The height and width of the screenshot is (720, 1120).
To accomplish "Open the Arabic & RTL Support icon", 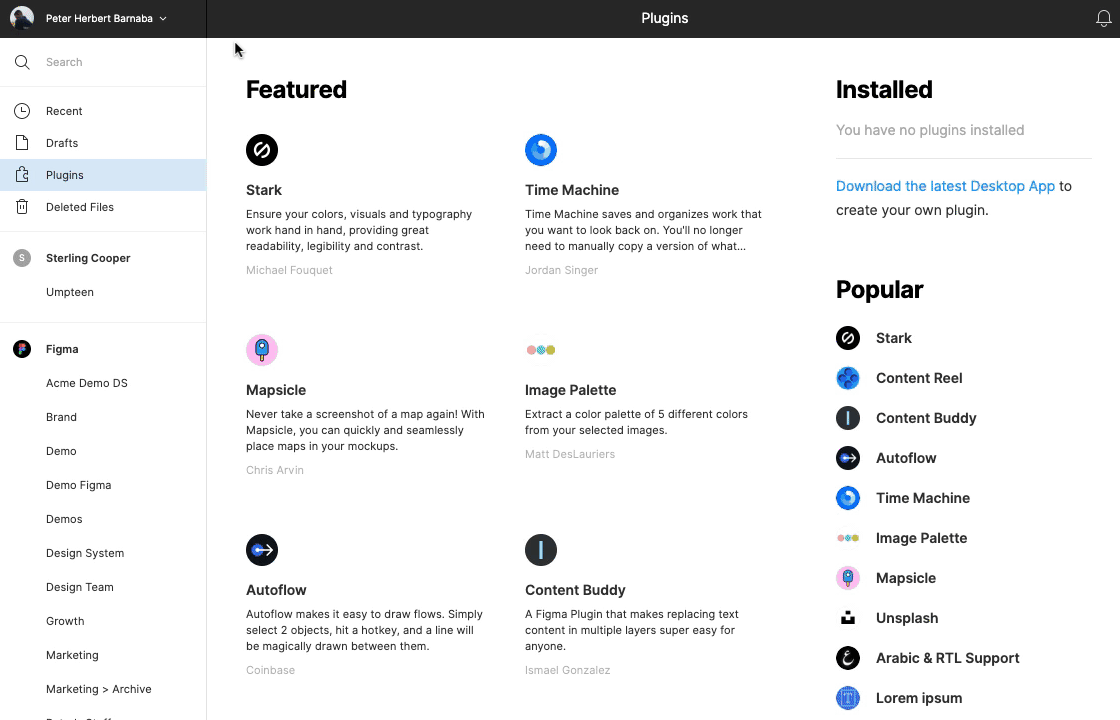I will (x=848, y=658).
